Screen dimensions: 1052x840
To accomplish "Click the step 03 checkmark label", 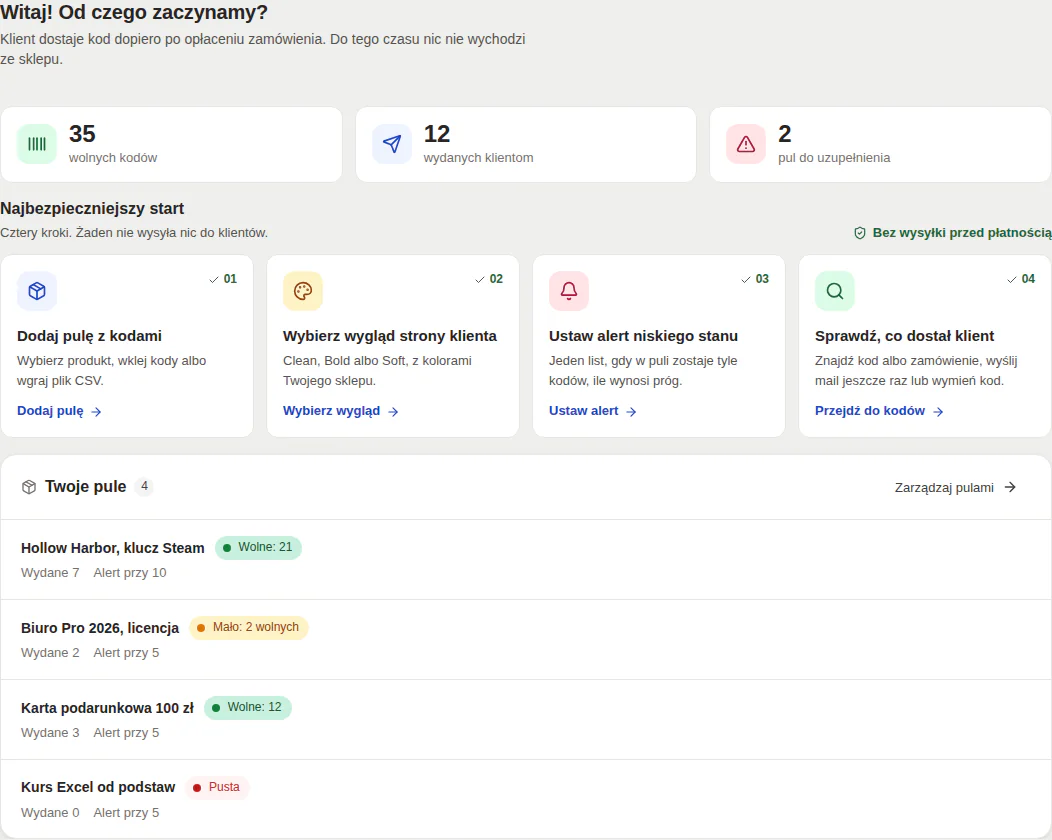I will (x=755, y=279).
